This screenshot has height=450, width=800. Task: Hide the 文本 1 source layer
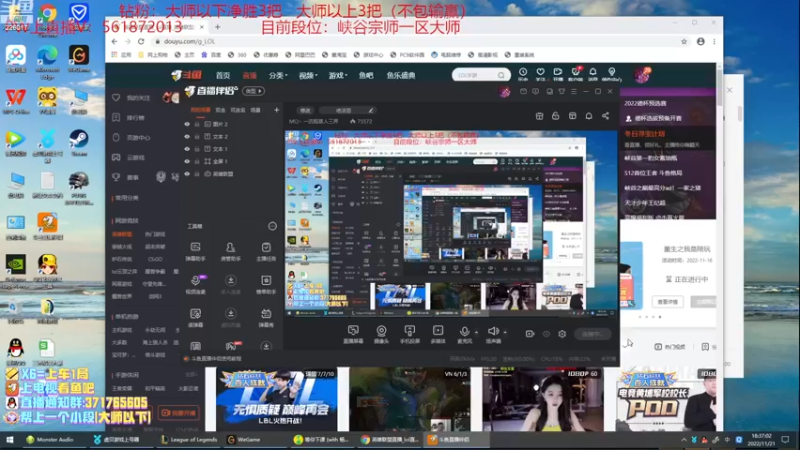coord(187,149)
